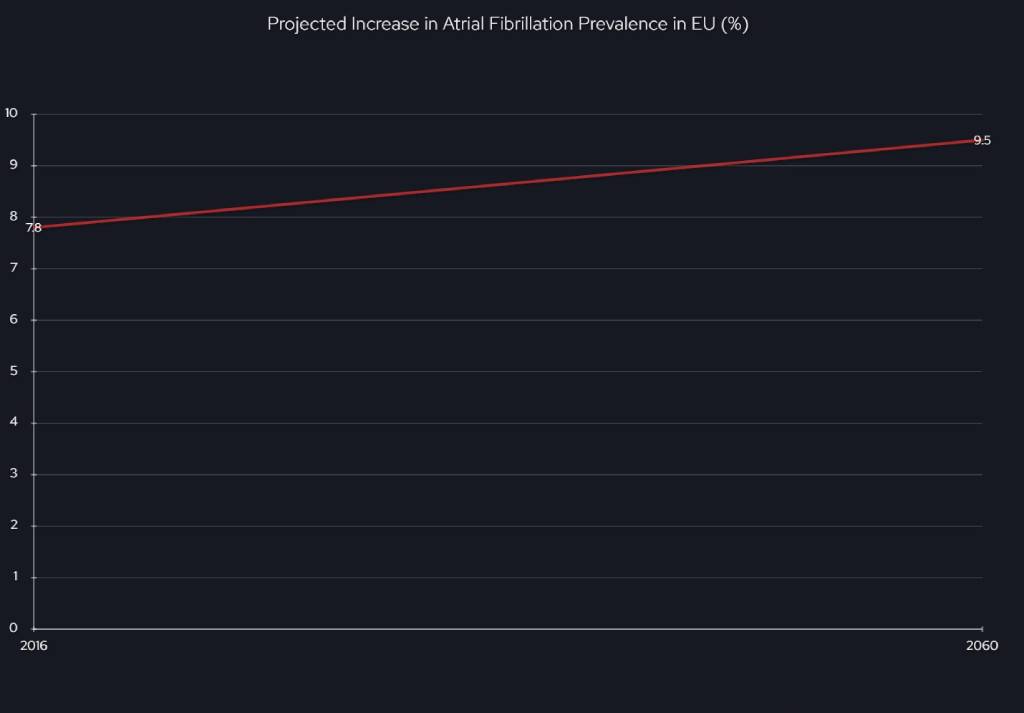Select the y-axis tick label 0

tap(14, 628)
